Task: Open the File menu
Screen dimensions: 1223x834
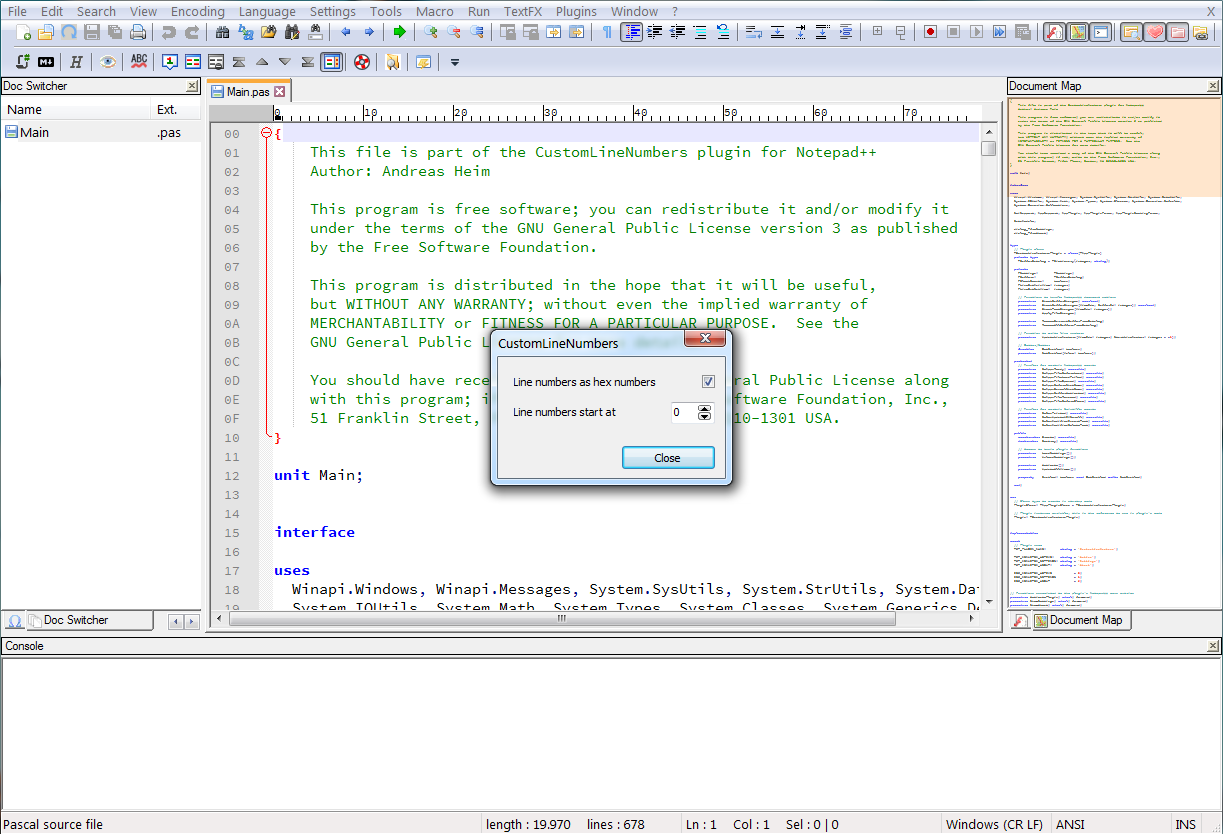Action: pyautogui.click(x=17, y=11)
